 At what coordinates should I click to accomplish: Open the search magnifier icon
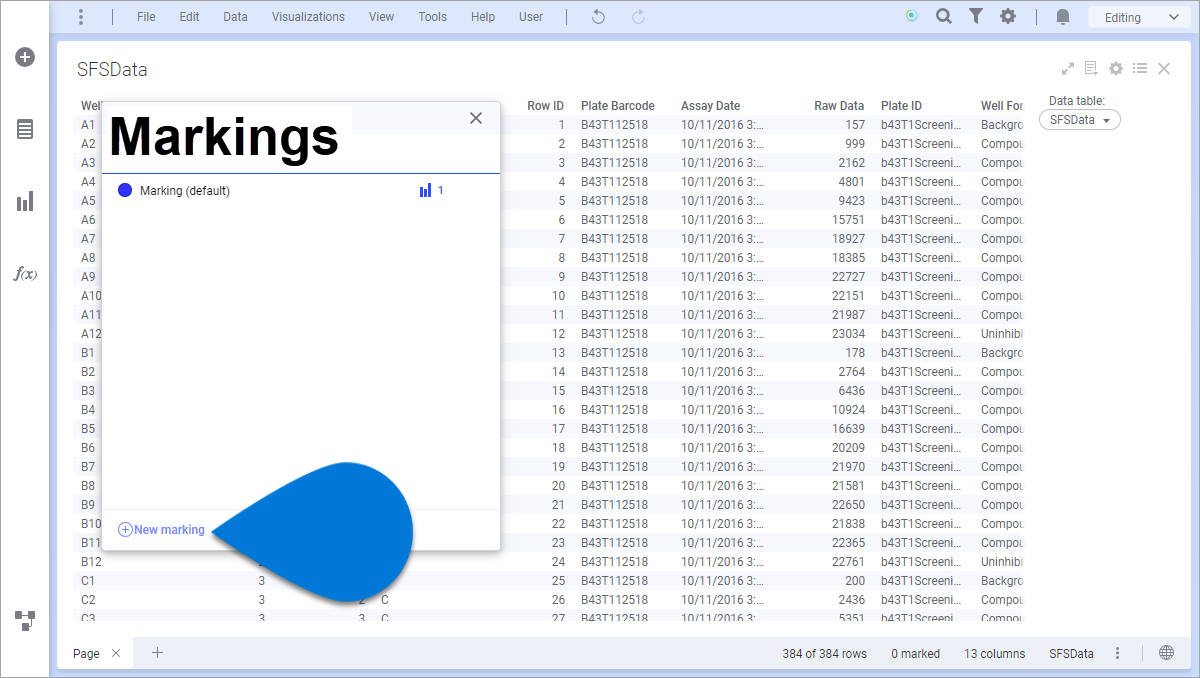943,16
